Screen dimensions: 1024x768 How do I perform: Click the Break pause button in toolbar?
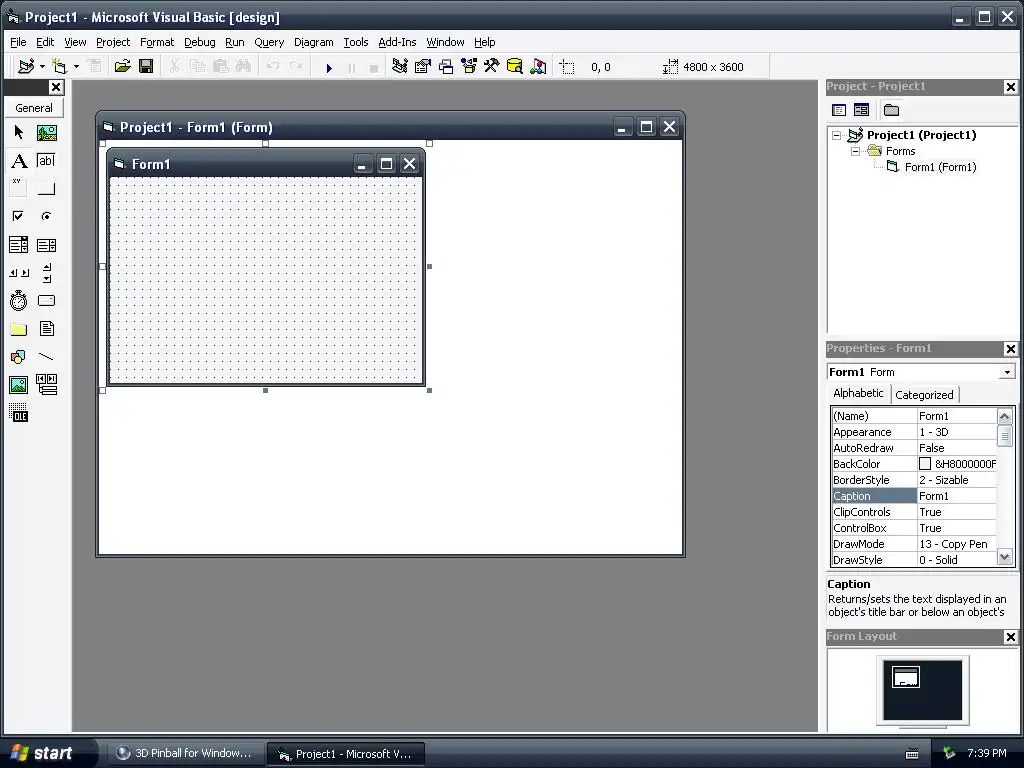(x=351, y=67)
